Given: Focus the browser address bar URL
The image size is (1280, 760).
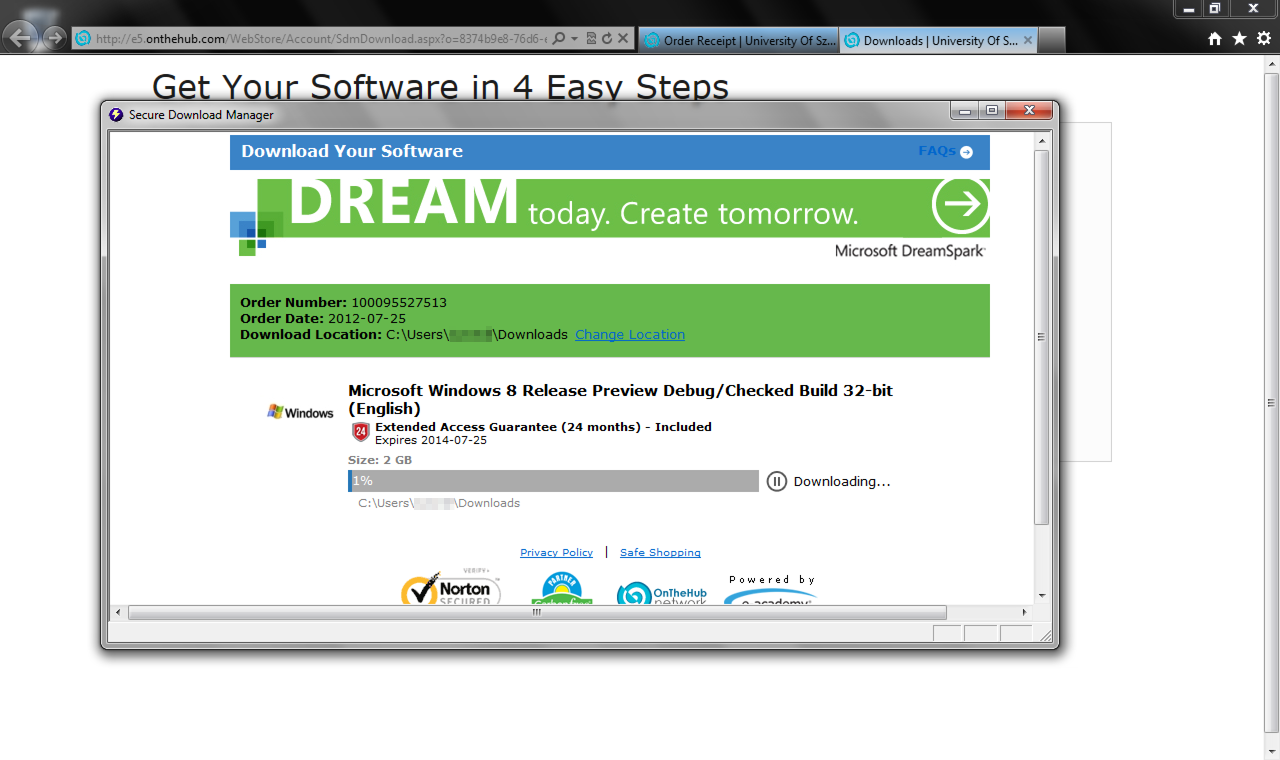Looking at the screenshot, I should (x=320, y=39).
